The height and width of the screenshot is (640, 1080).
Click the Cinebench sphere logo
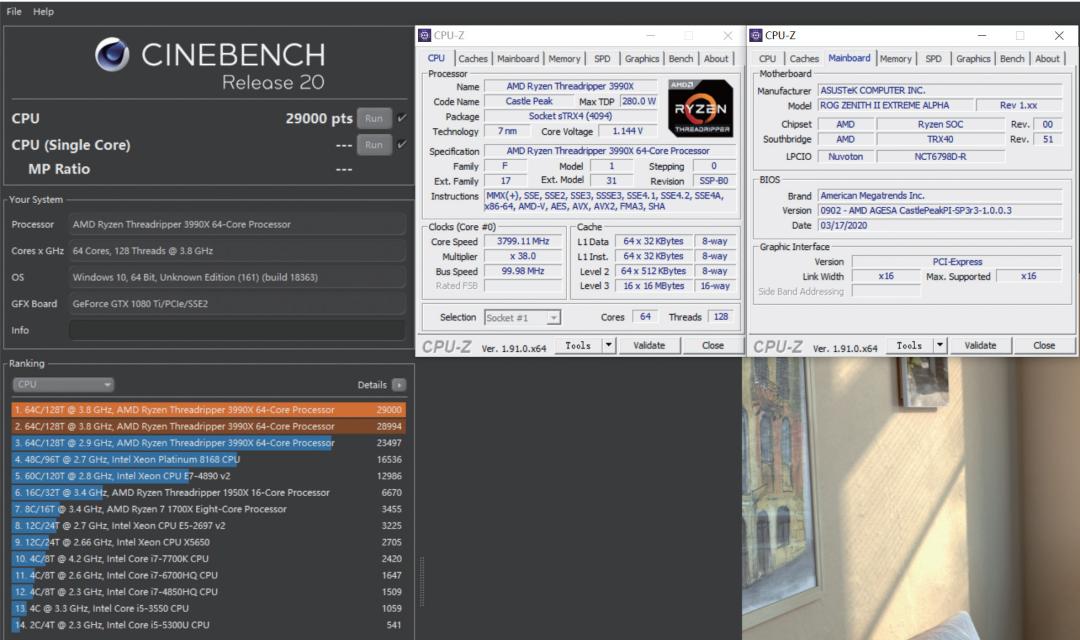click(x=113, y=55)
